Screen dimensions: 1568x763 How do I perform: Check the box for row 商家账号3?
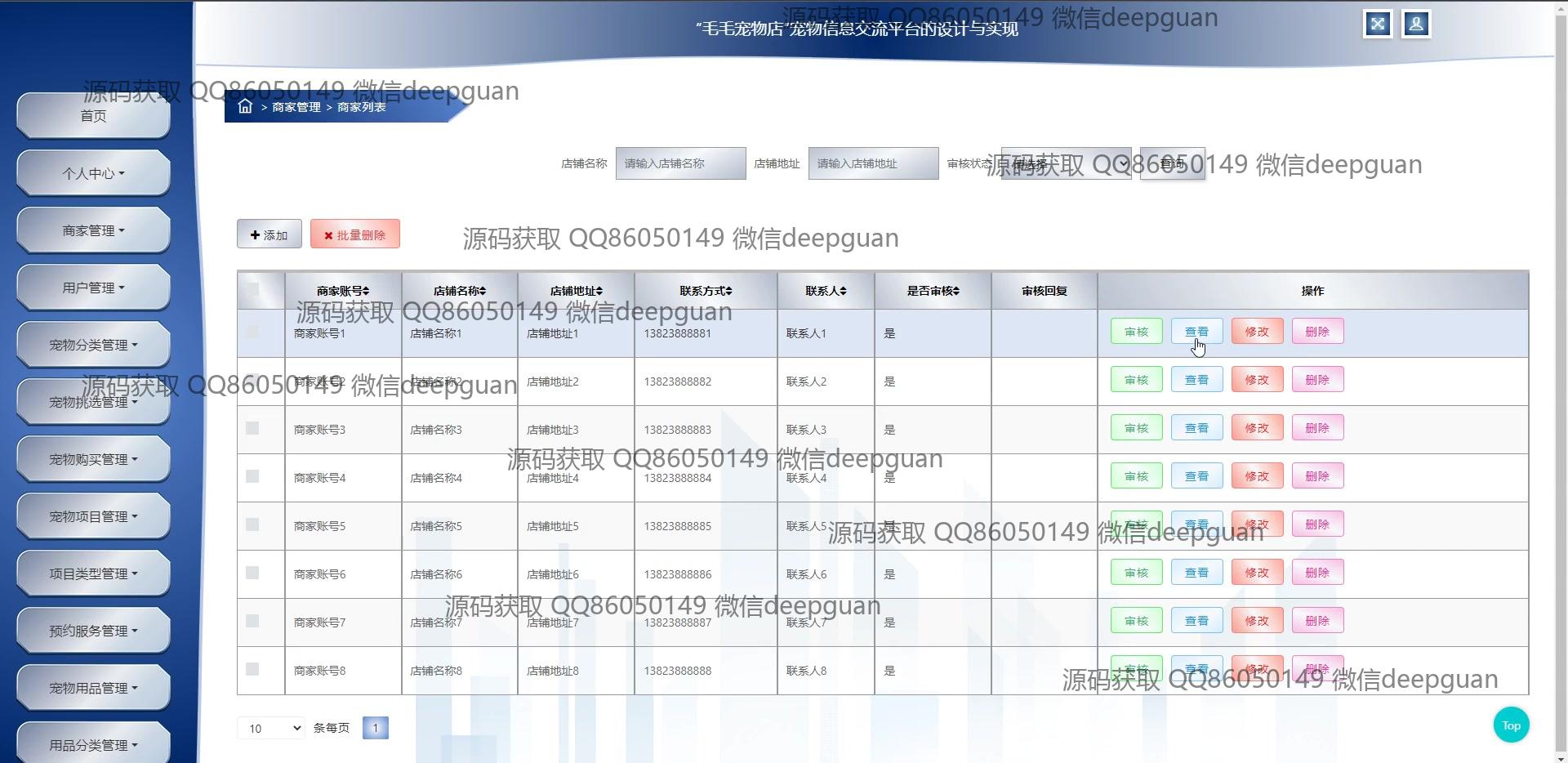click(x=252, y=428)
